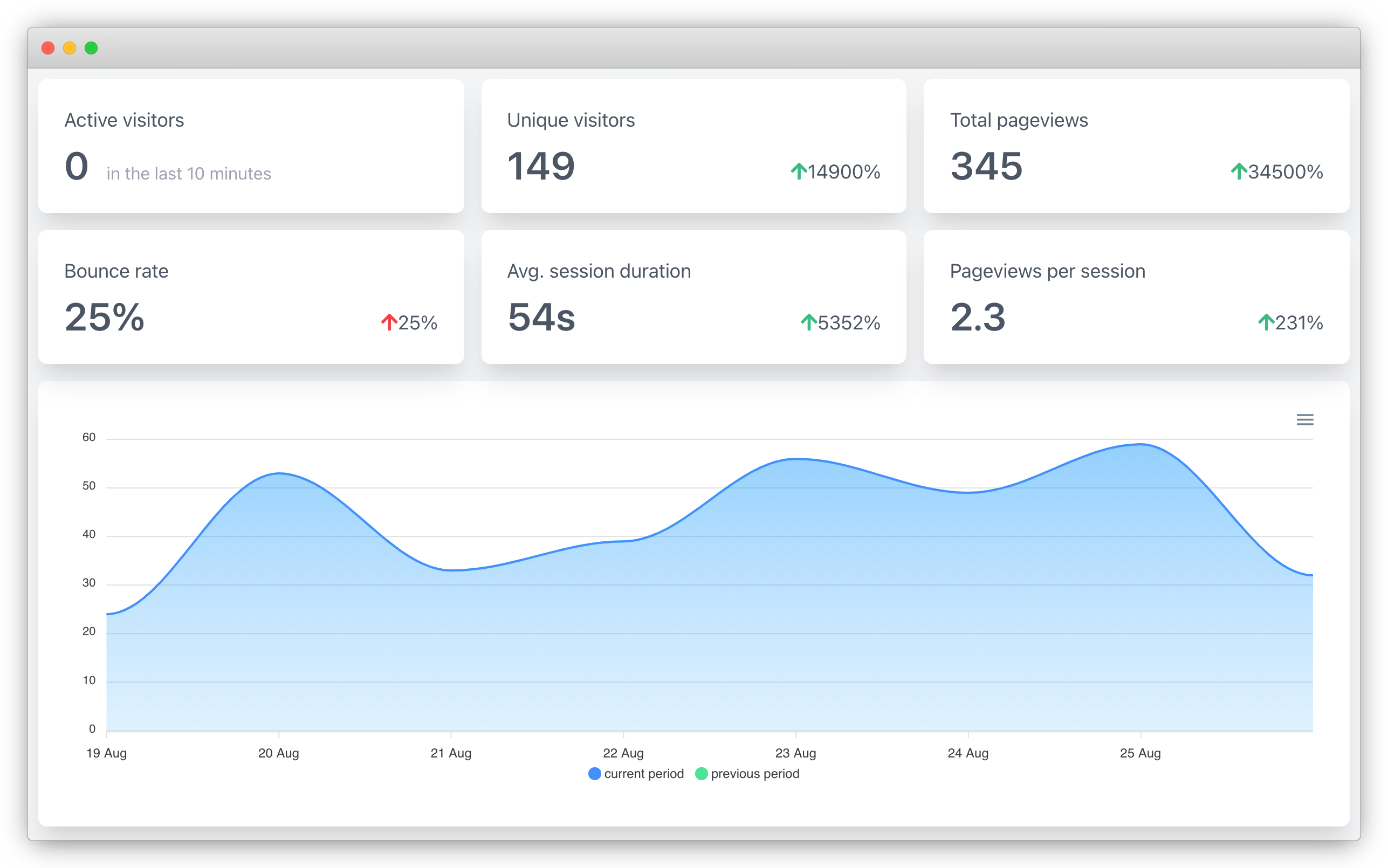Click the 20 Aug axis label
The height and width of the screenshot is (868, 1388).
(x=279, y=753)
